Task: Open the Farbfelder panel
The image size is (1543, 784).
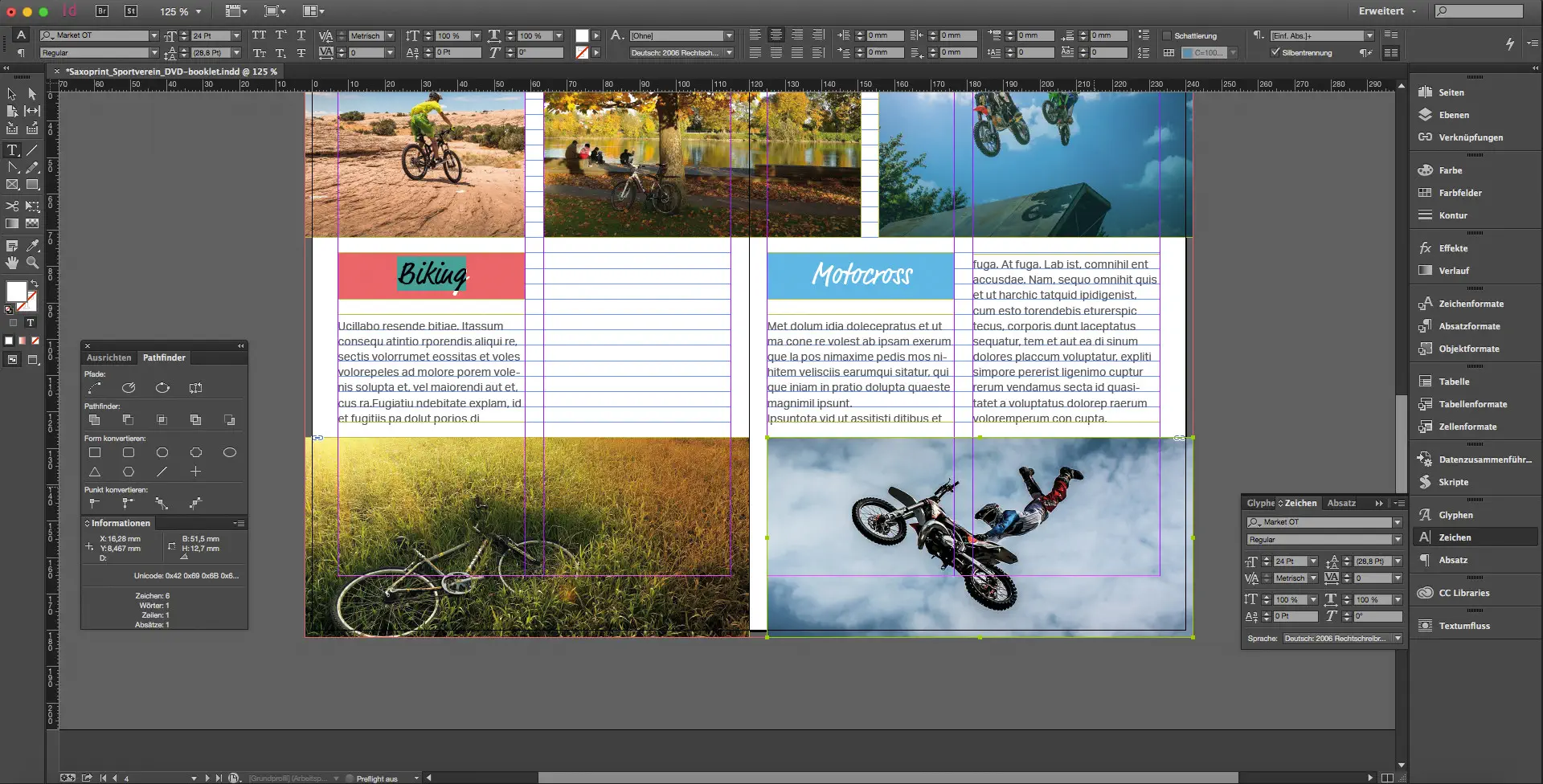Action: click(x=1459, y=193)
